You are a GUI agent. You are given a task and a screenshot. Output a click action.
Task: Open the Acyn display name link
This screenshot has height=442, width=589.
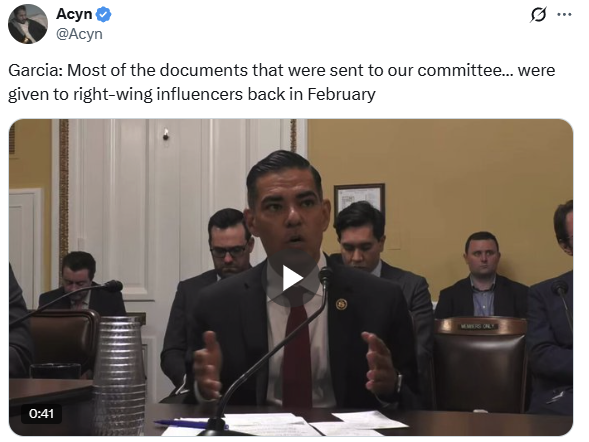pos(74,14)
